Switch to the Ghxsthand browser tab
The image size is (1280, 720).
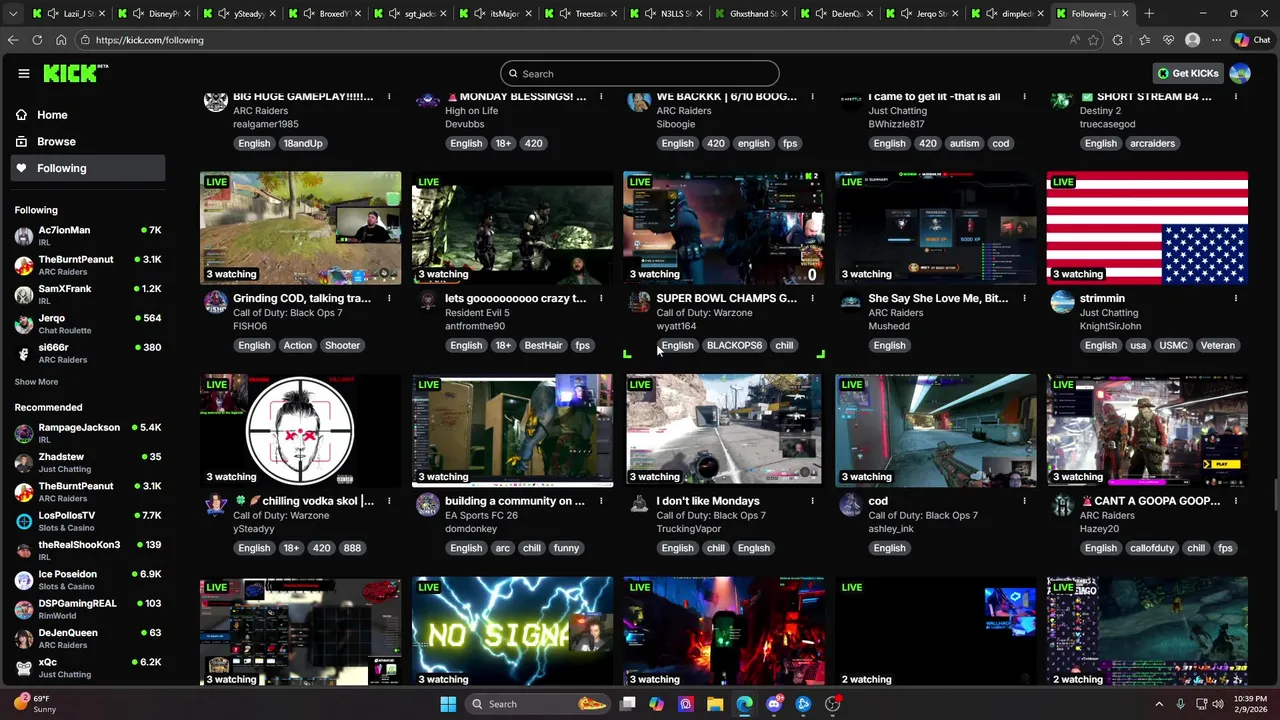click(751, 13)
